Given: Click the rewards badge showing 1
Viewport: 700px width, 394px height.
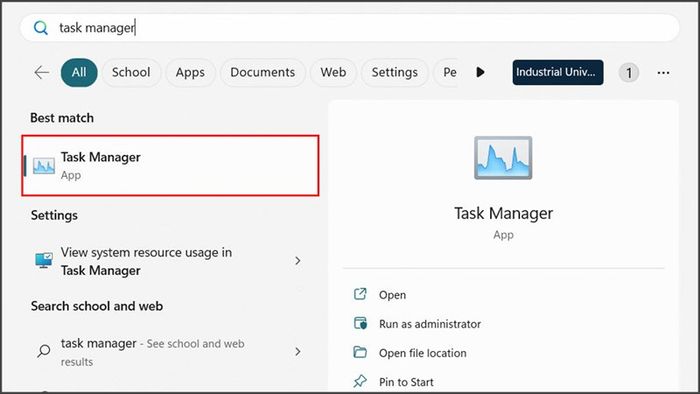Looking at the screenshot, I should tap(629, 73).
